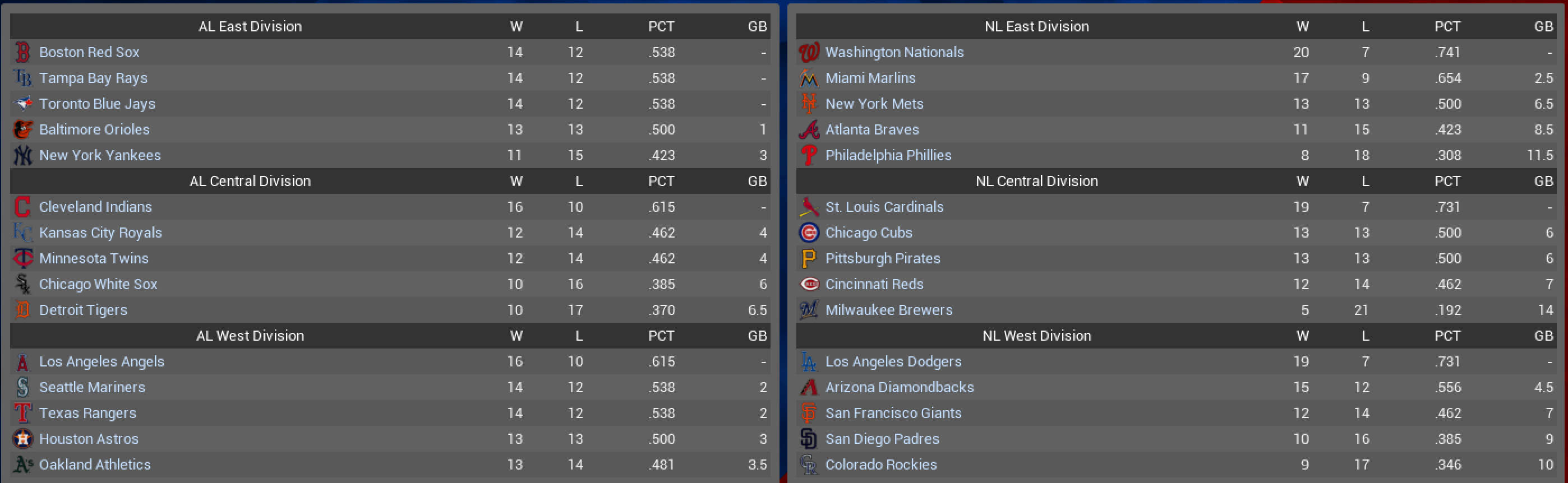Click the Philadelphia Phillies P logo
1568x483 pixels.
[x=808, y=155]
